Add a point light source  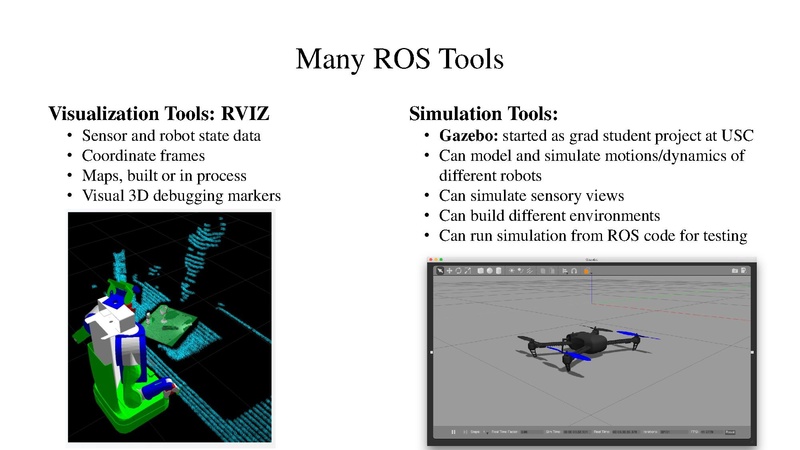click(512, 270)
